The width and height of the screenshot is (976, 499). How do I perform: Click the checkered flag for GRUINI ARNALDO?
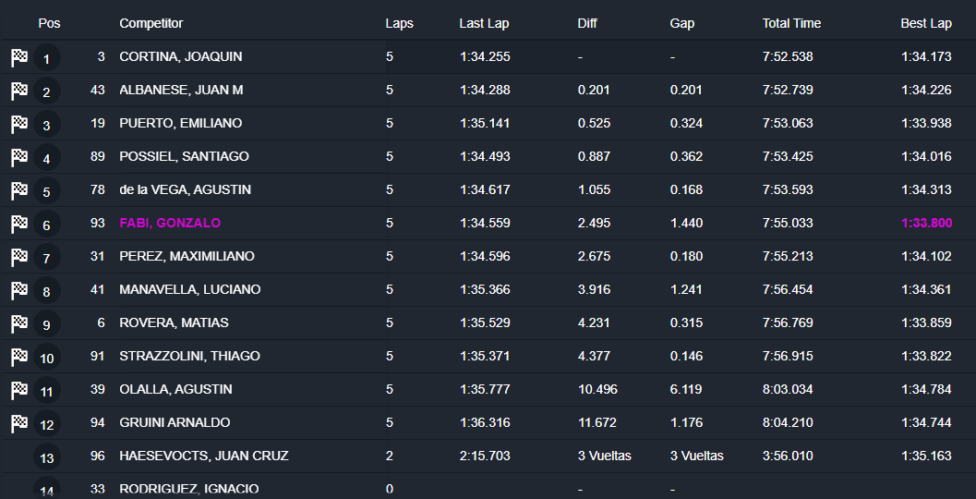[19, 423]
